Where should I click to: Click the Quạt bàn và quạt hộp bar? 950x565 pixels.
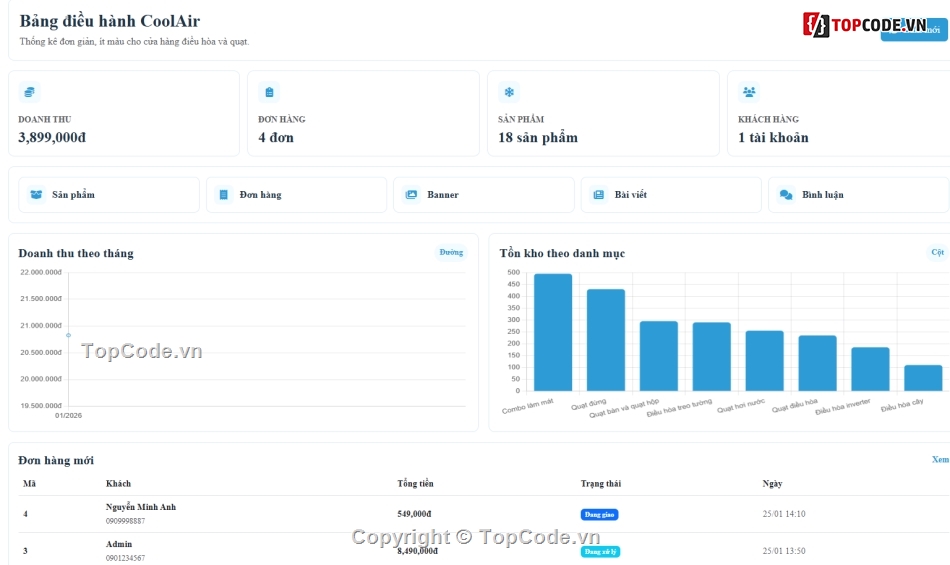tap(659, 356)
